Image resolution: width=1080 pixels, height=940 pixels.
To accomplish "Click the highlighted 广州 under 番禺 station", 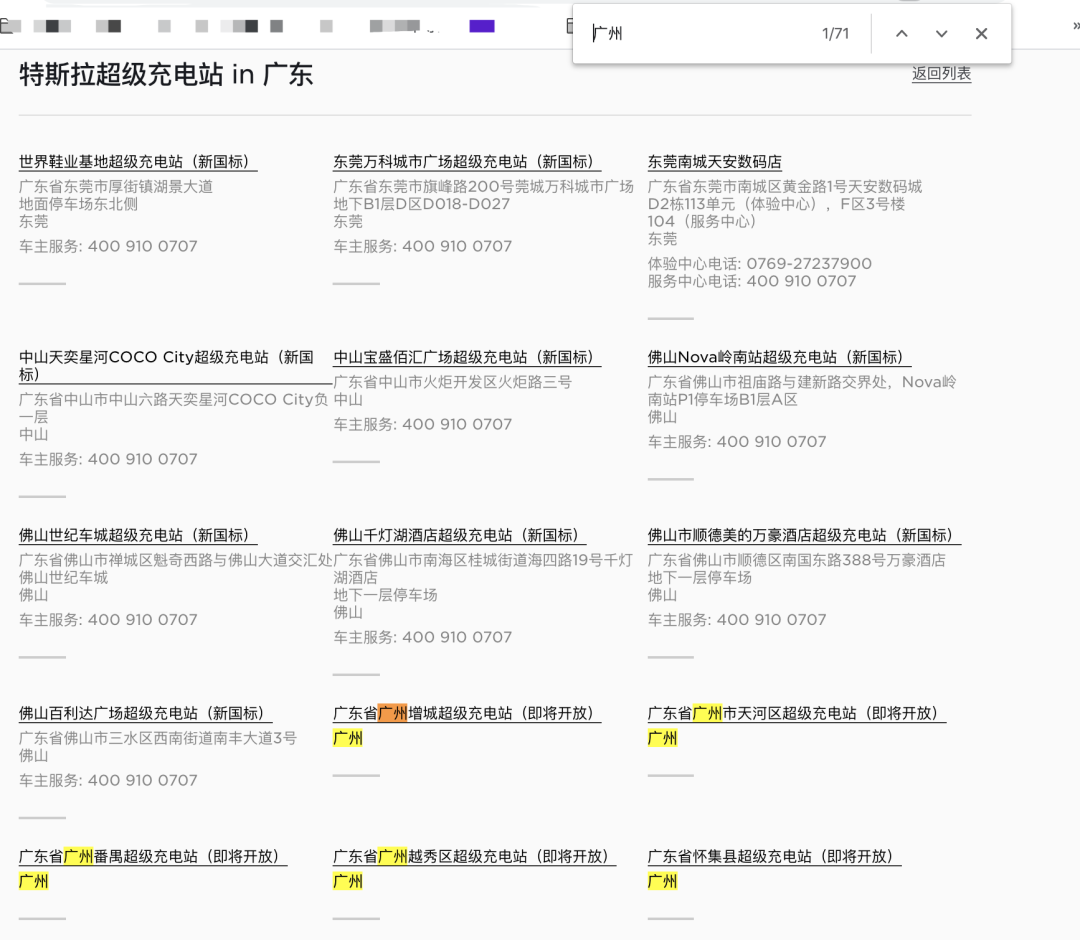I will point(33,881).
